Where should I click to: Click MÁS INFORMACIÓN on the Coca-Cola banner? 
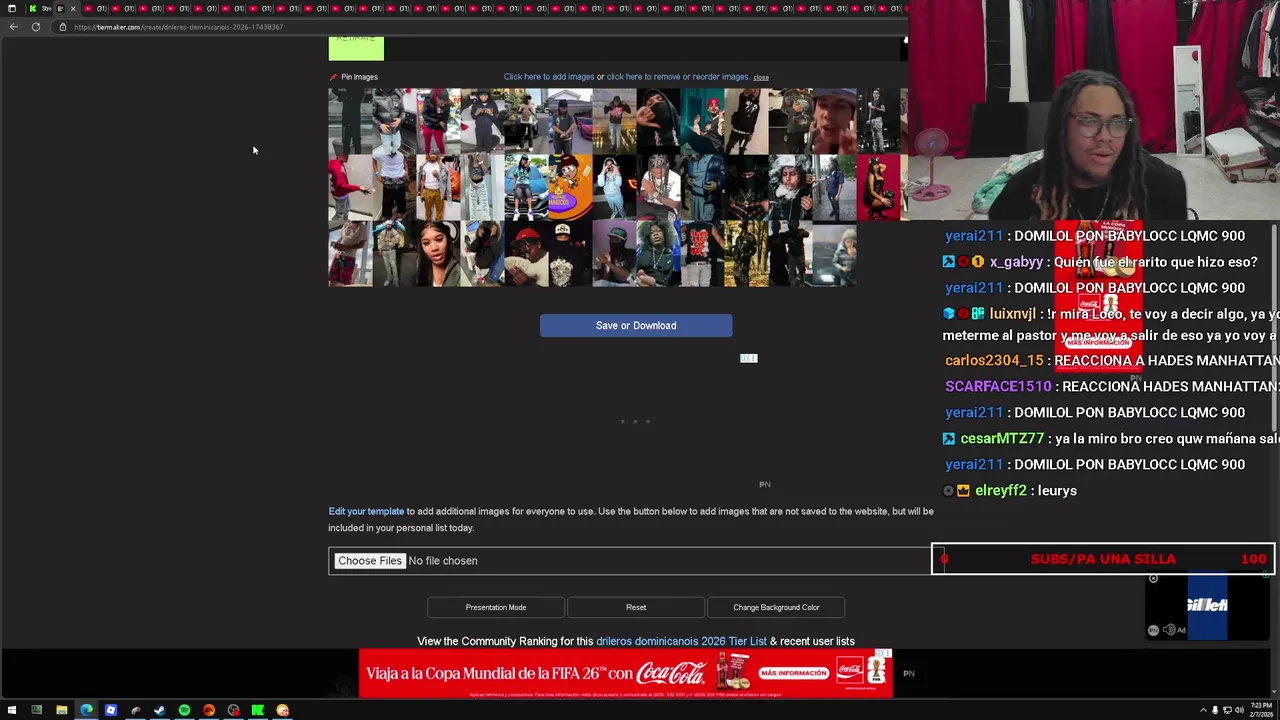pyautogui.click(x=793, y=673)
